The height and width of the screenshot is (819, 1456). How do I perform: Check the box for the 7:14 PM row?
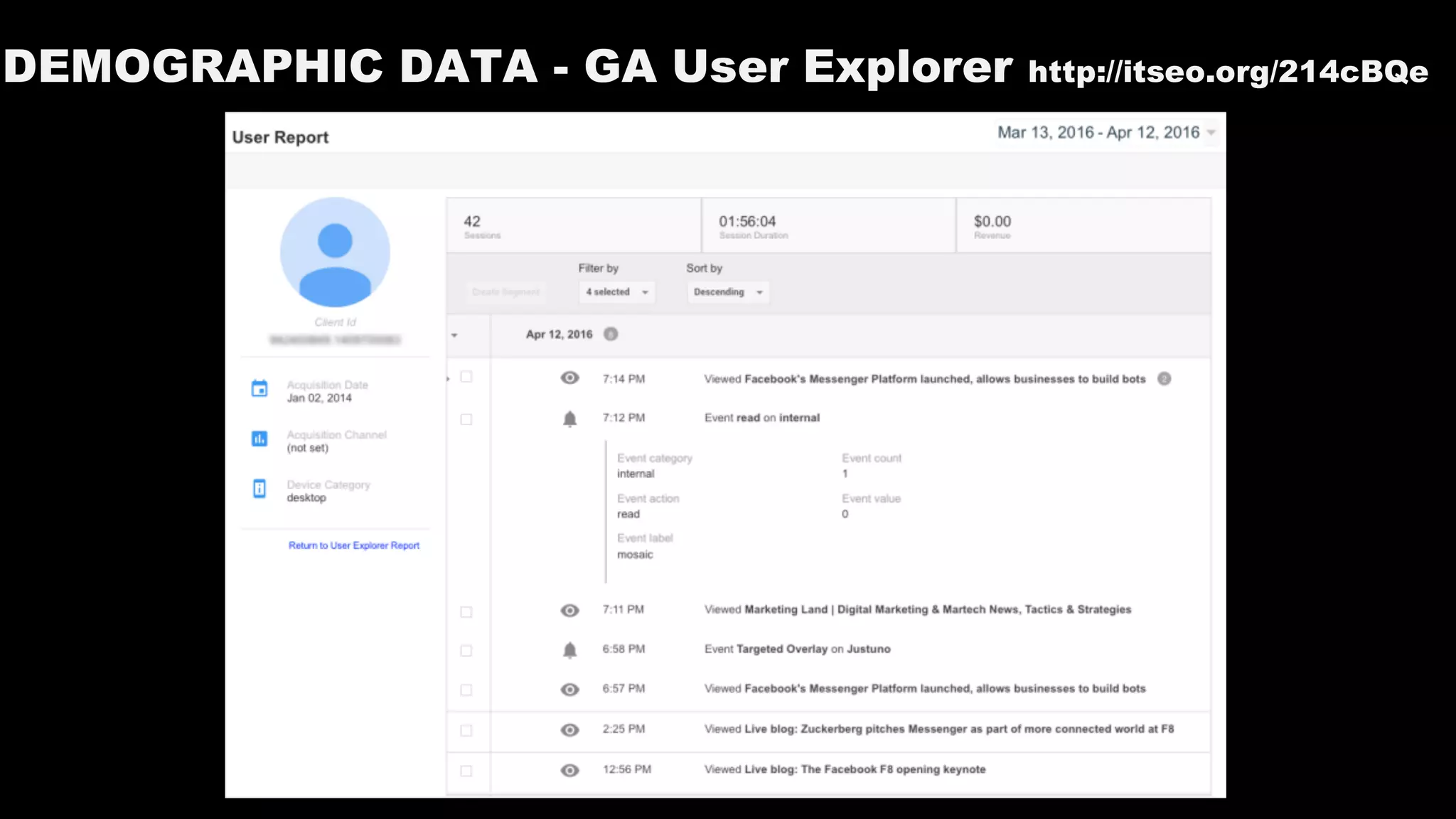(466, 377)
